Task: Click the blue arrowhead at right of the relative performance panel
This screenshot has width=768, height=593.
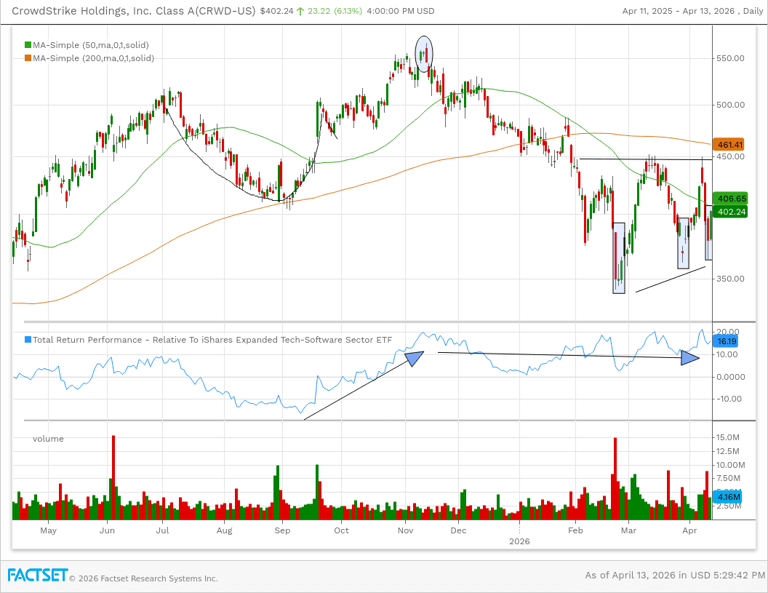Action: coord(690,356)
